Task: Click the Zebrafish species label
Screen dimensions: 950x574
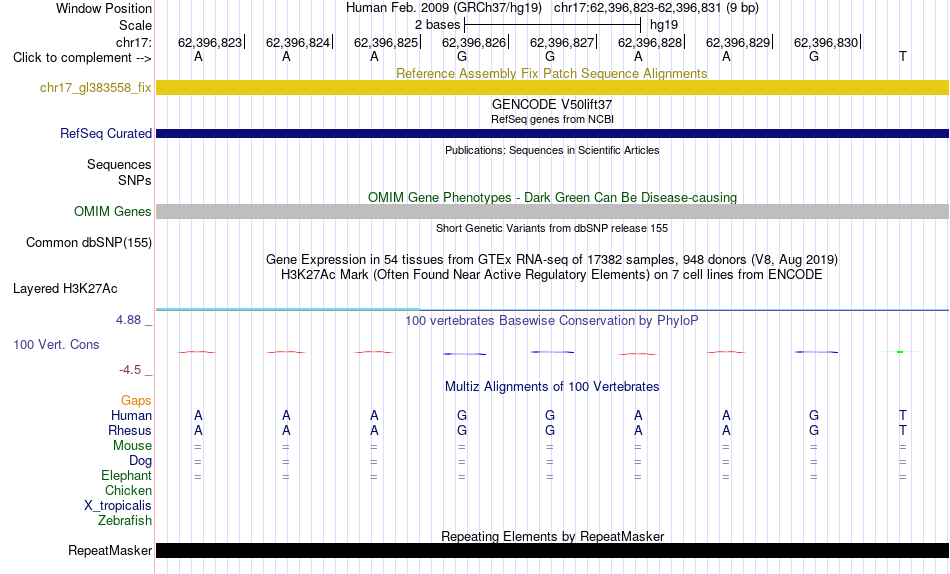Action: pyautogui.click(x=125, y=521)
